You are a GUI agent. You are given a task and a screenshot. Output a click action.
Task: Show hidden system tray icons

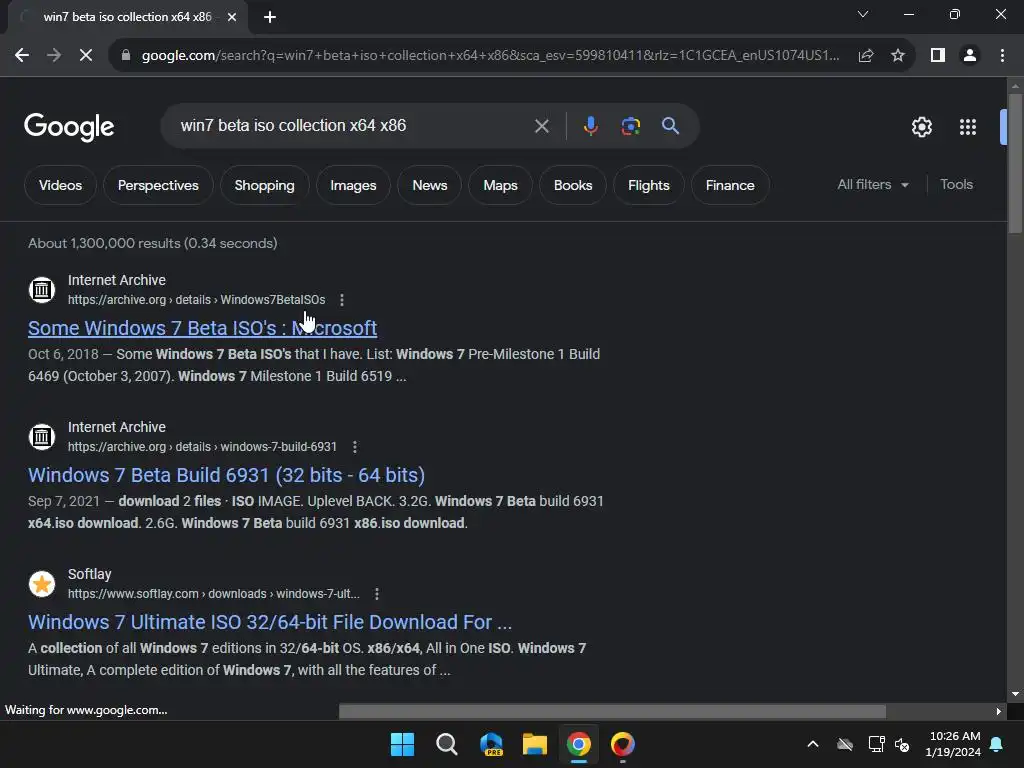click(813, 744)
